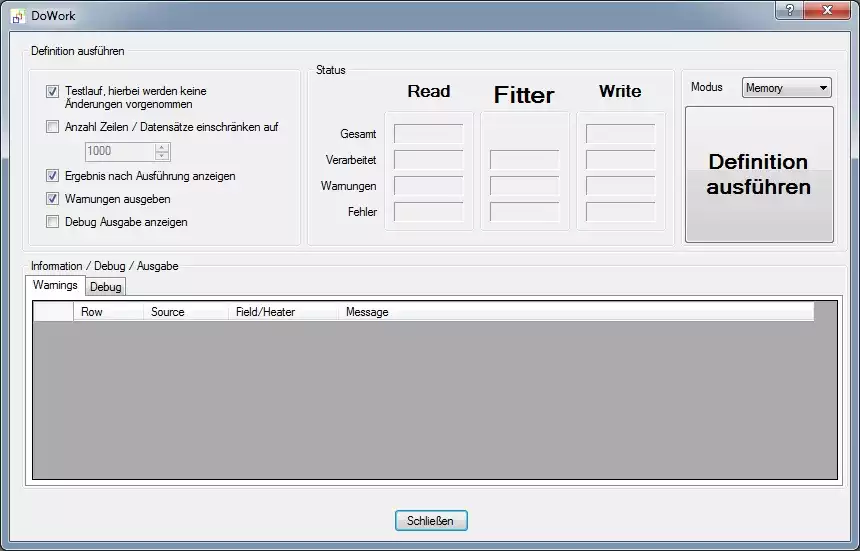Select the Warnings tab
This screenshot has height=551, width=860.
click(55, 286)
